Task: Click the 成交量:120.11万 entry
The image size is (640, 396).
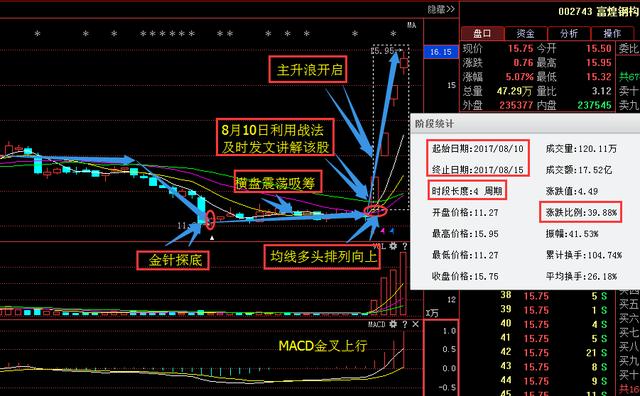Action: (581, 149)
